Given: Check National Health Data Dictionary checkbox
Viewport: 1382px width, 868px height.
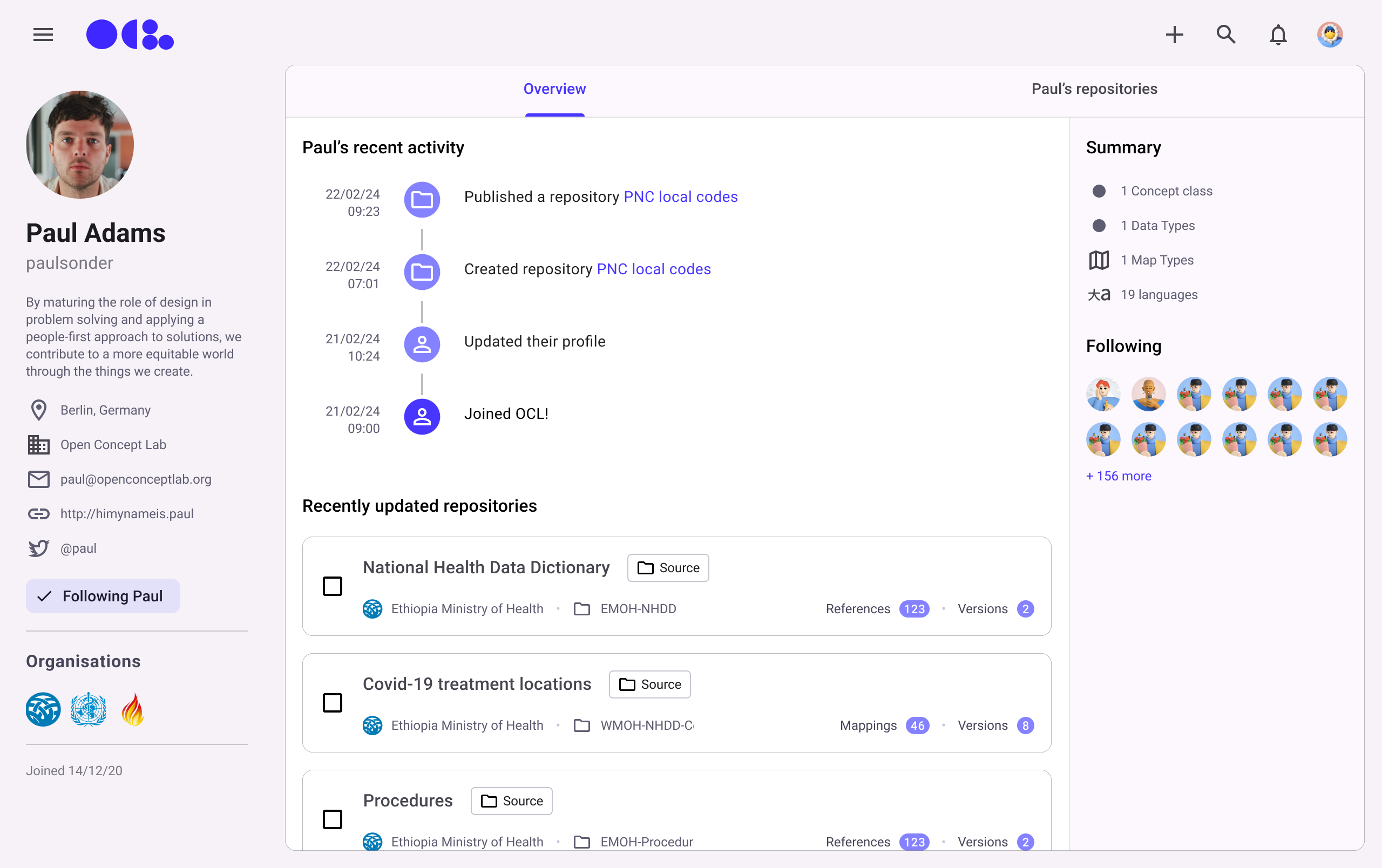Looking at the screenshot, I should (333, 586).
